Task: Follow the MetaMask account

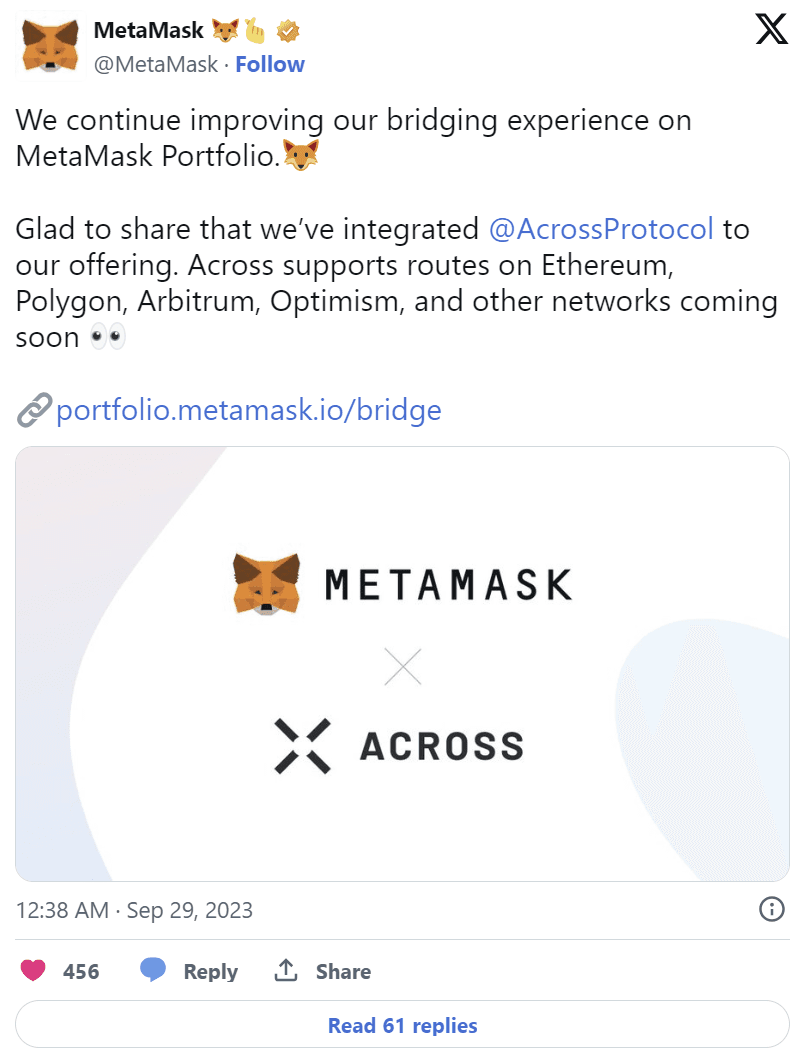Action: point(270,65)
